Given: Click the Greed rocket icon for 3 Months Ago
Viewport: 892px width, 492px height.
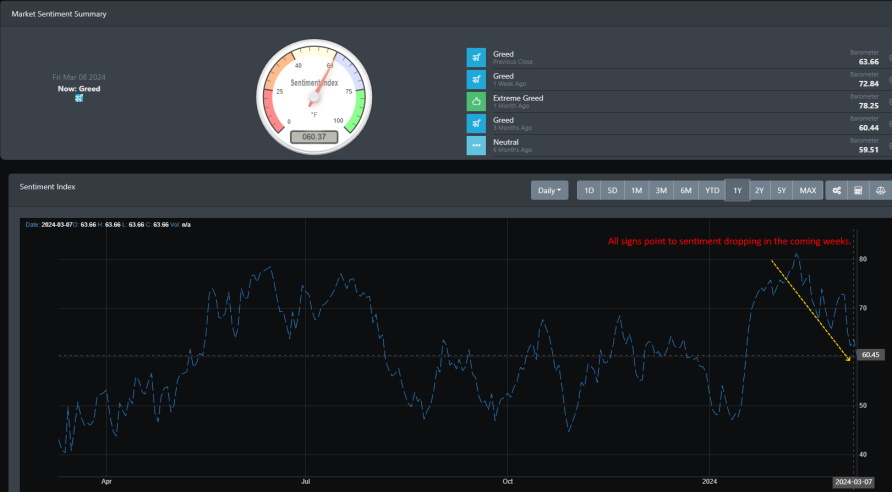Looking at the screenshot, I should pos(476,123).
